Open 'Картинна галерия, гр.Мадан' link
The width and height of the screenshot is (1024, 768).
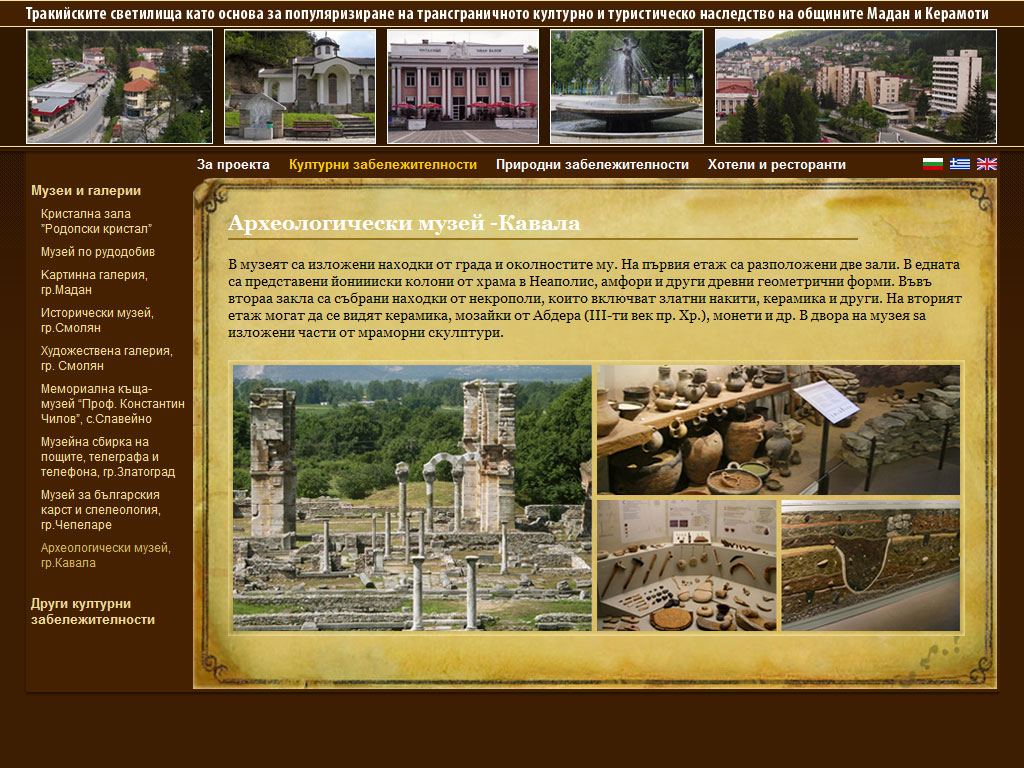(x=94, y=282)
